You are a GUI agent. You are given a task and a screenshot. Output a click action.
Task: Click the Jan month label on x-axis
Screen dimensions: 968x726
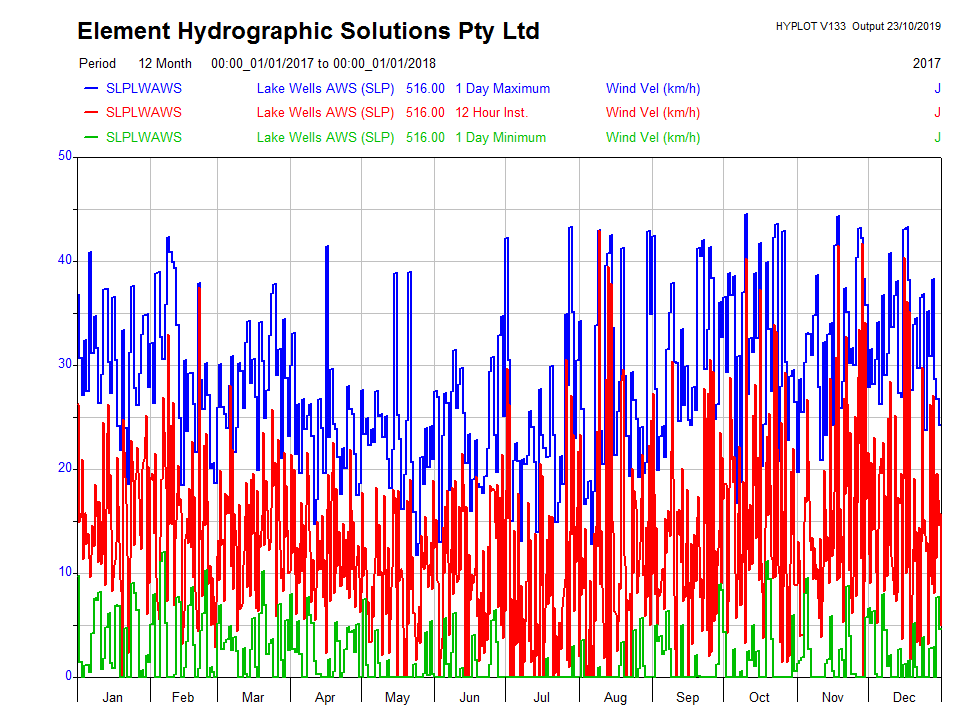coord(113,697)
